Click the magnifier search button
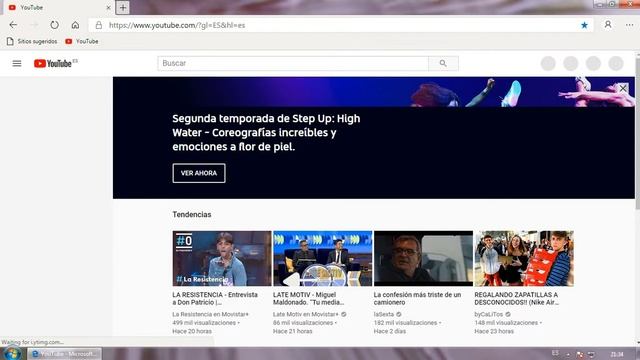This screenshot has width=640, height=360. [x=443, y=63]
